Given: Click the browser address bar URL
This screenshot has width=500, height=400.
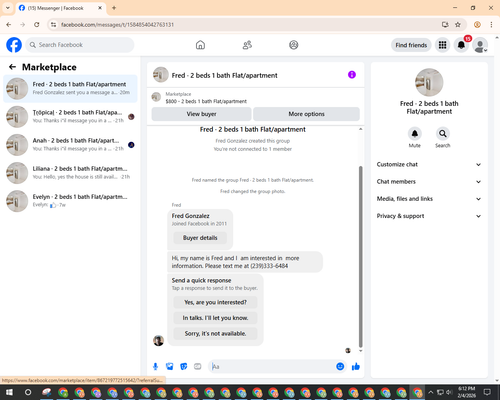Looking at the screenshot, I should click(117, 25).
